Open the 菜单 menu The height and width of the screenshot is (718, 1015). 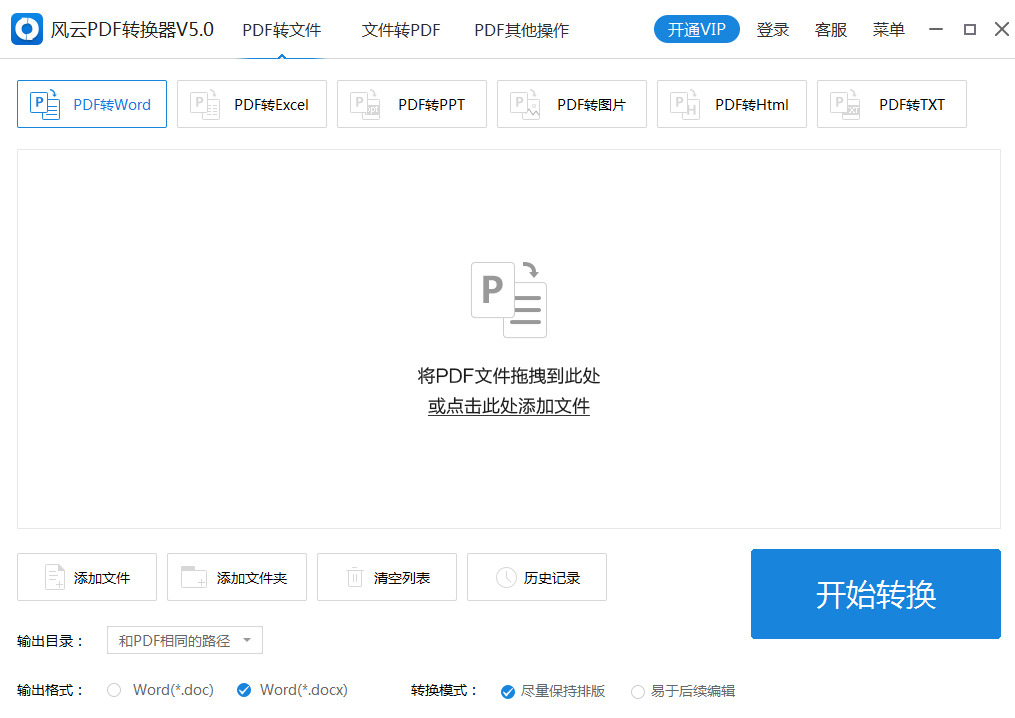click(889, 30)
